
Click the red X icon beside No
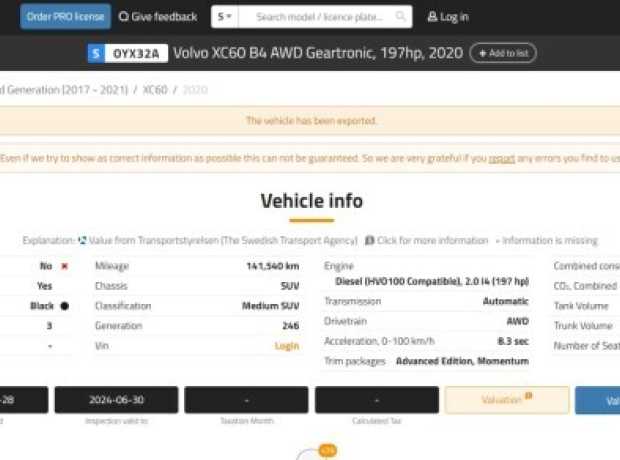(64, 267)
